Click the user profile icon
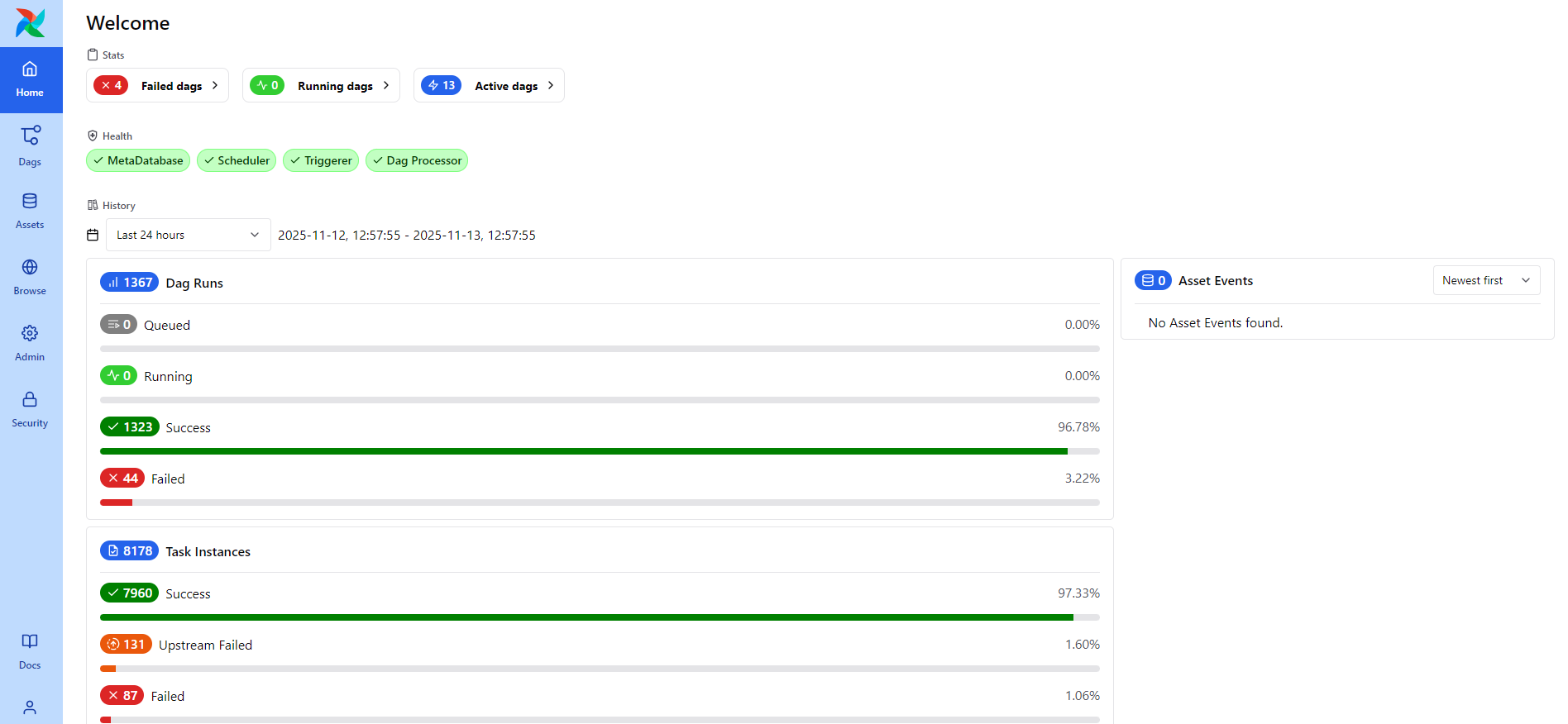Viewport: 1568px width, 724px height. [x=30, y=707]
